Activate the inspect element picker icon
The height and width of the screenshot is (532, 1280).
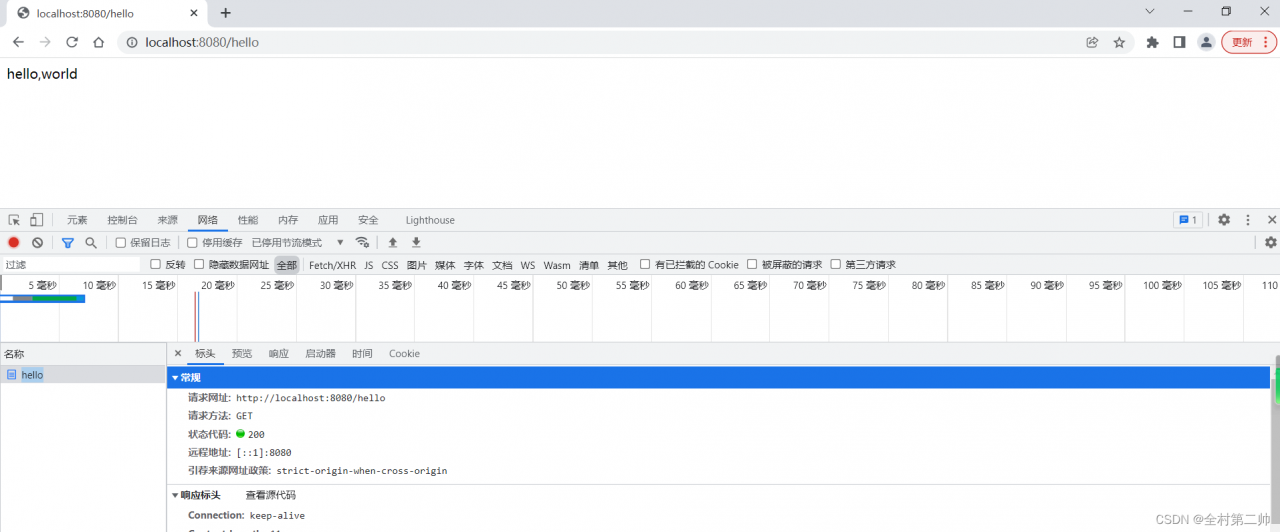[x=14, y=220]
